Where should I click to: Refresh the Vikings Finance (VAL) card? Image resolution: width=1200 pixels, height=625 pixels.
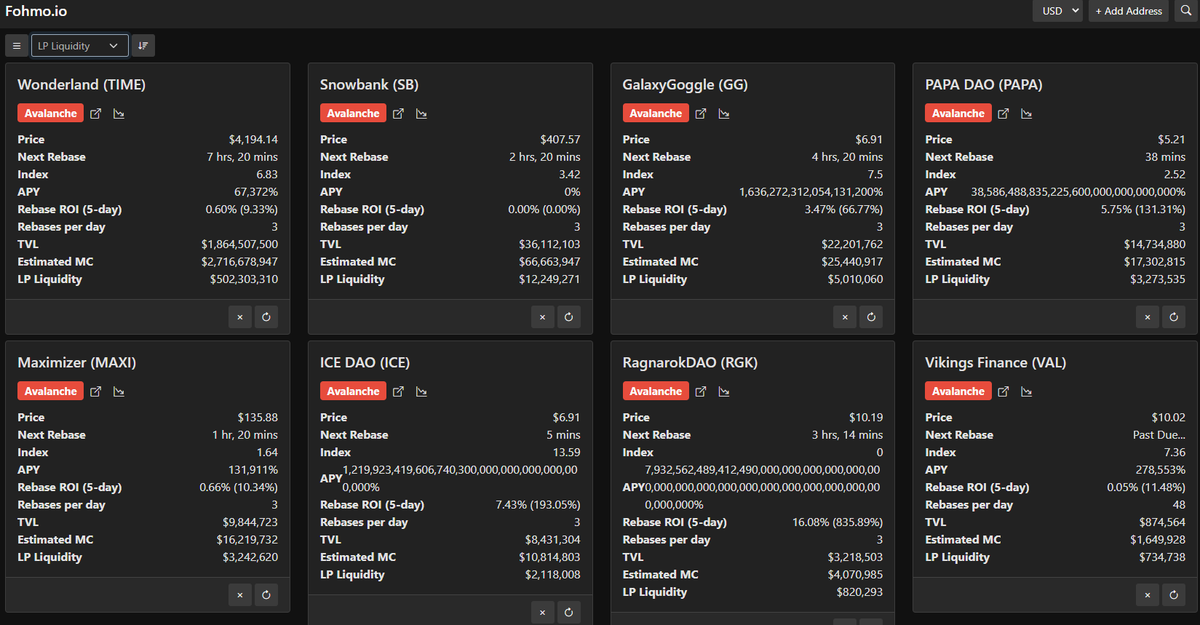1174,595
